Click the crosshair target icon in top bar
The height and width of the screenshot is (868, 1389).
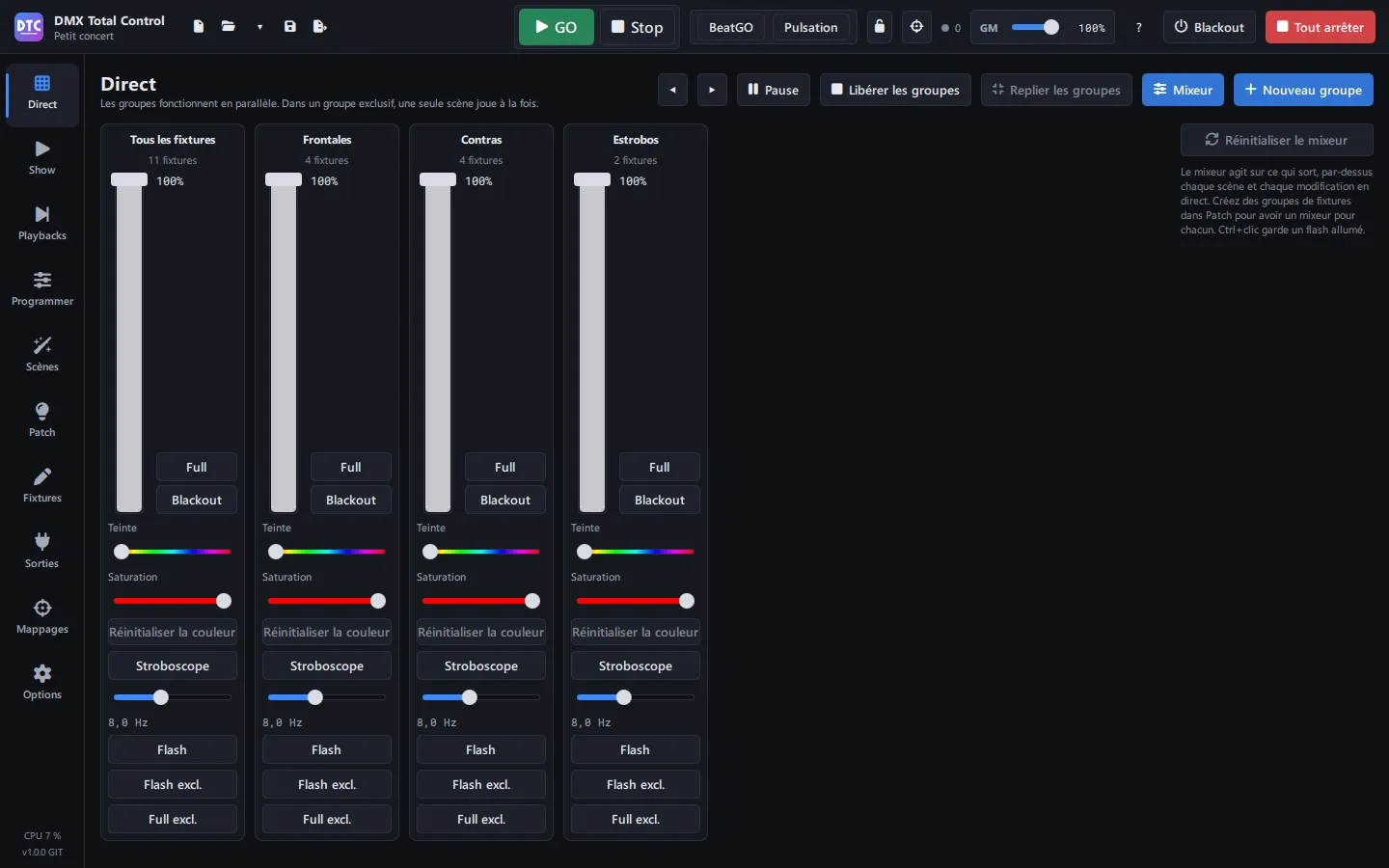(917, 27)
